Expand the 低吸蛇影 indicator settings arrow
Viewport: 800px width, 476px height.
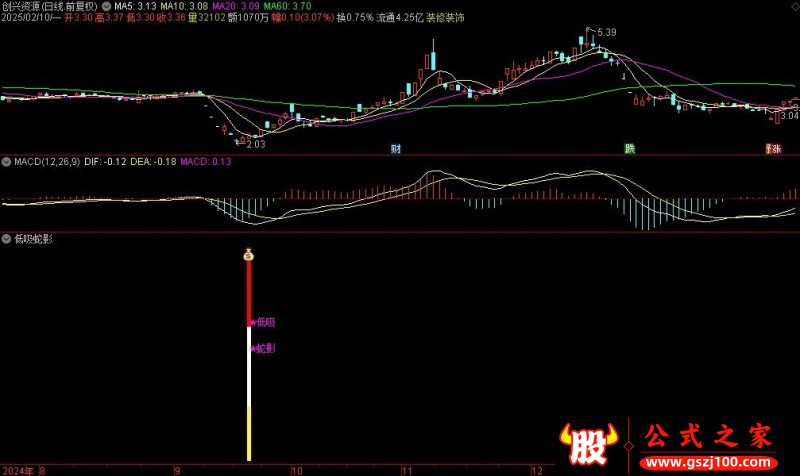(x=6, y=239)
